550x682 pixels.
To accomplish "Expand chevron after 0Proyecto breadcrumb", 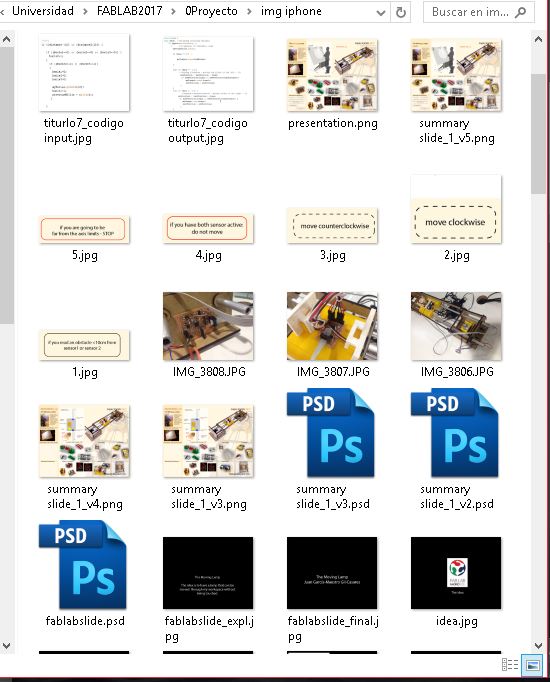I will (249, 12).
